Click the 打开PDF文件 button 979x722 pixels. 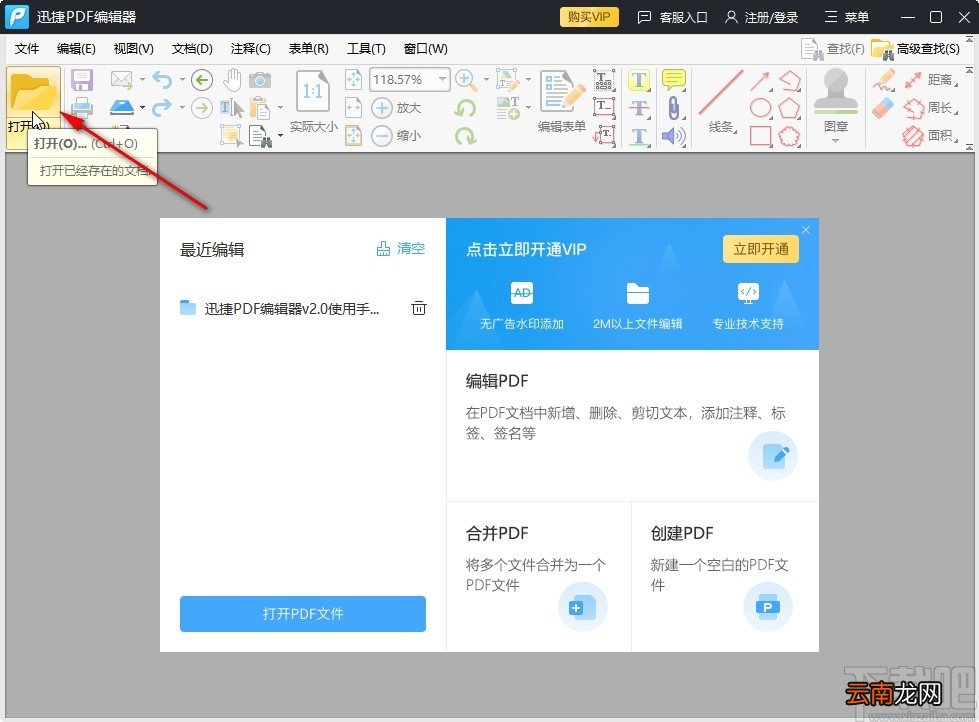(303, 614)
